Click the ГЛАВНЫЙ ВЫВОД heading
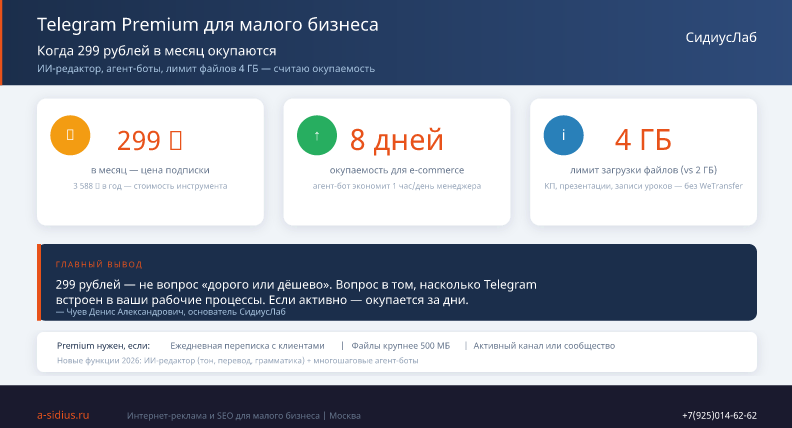 [x=99, y=264]
